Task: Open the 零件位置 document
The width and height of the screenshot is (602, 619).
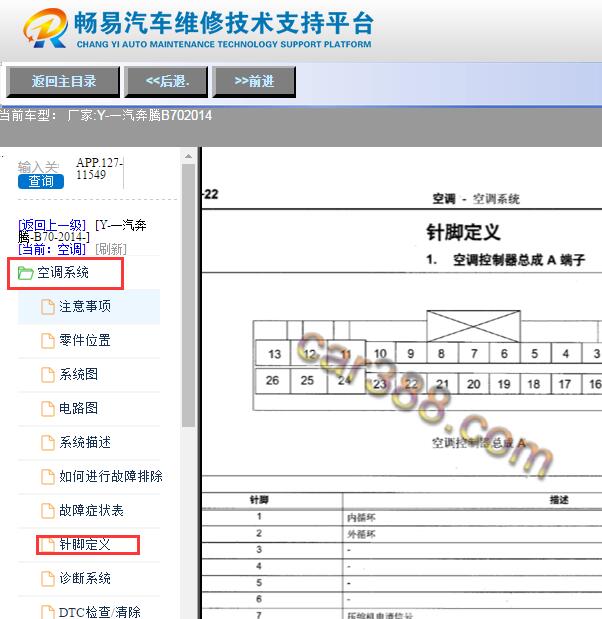Action: (x=85, y=340)
